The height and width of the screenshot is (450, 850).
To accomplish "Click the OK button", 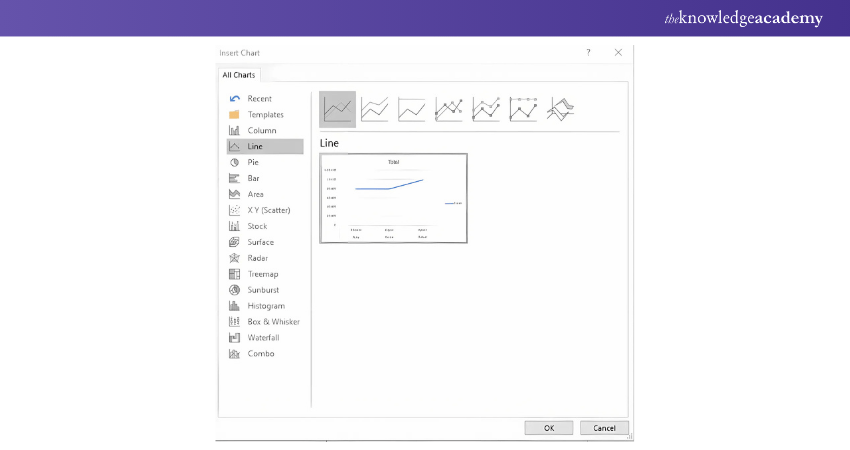I will click(x=549, y=427).
